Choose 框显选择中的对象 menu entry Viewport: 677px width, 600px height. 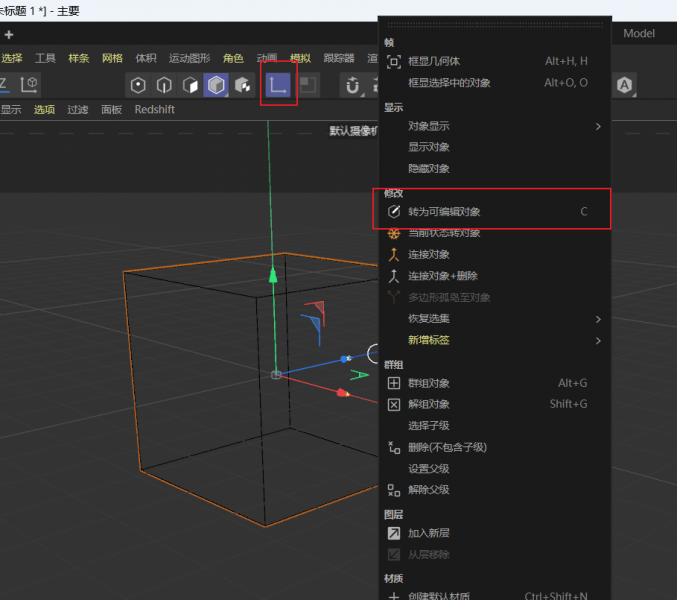click(495, 83)
